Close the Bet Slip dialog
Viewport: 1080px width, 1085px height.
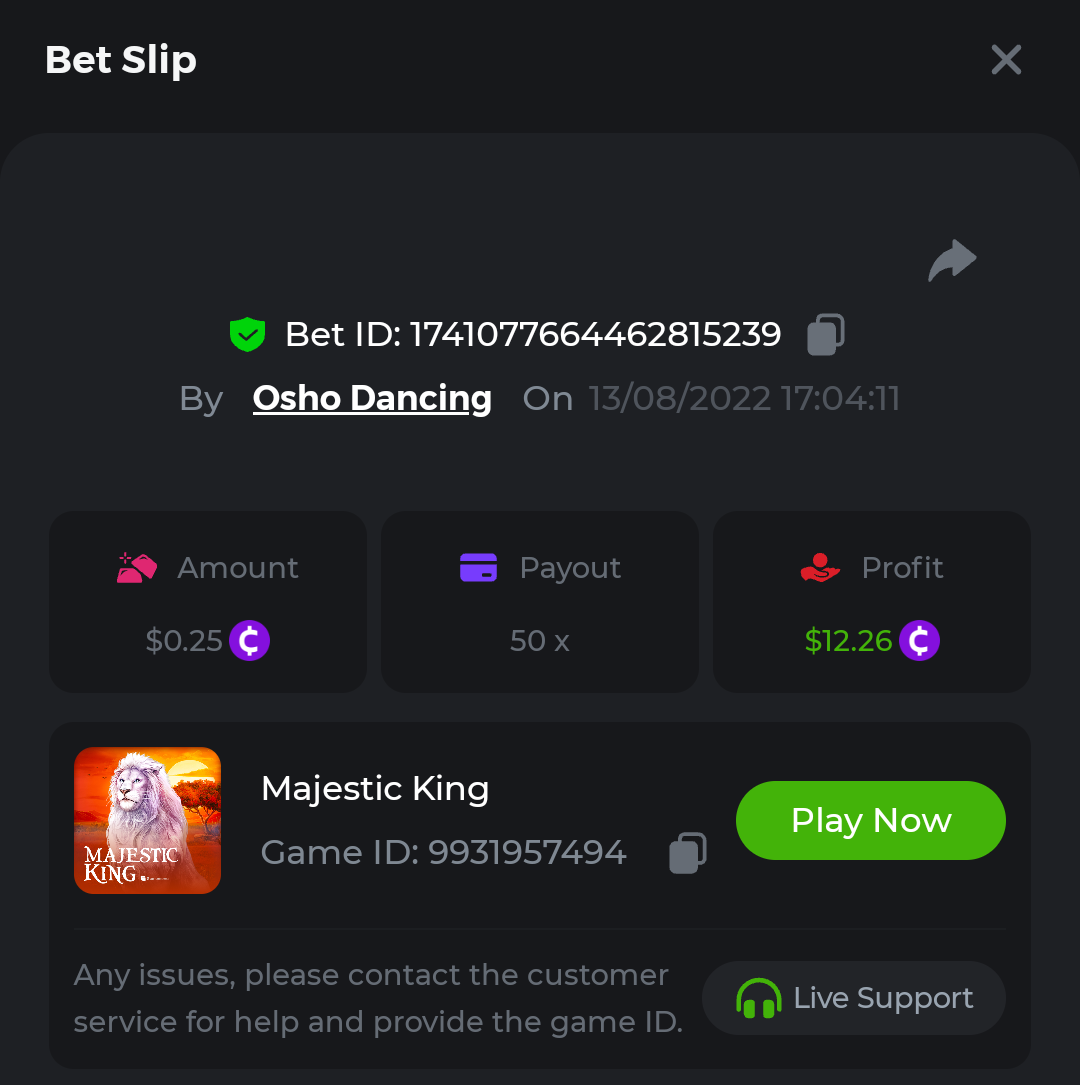click(x=1006, y=60)
